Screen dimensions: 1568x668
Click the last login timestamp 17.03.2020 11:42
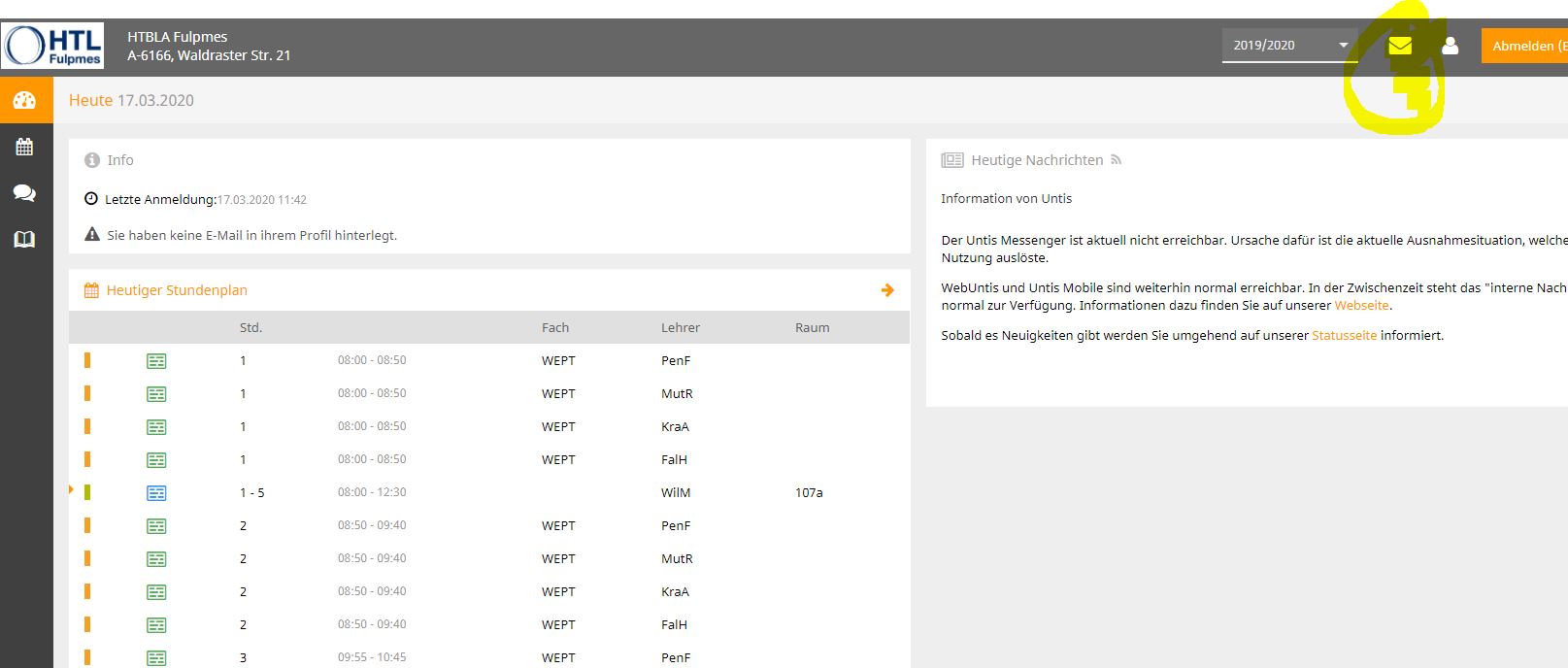coord(262,200)
